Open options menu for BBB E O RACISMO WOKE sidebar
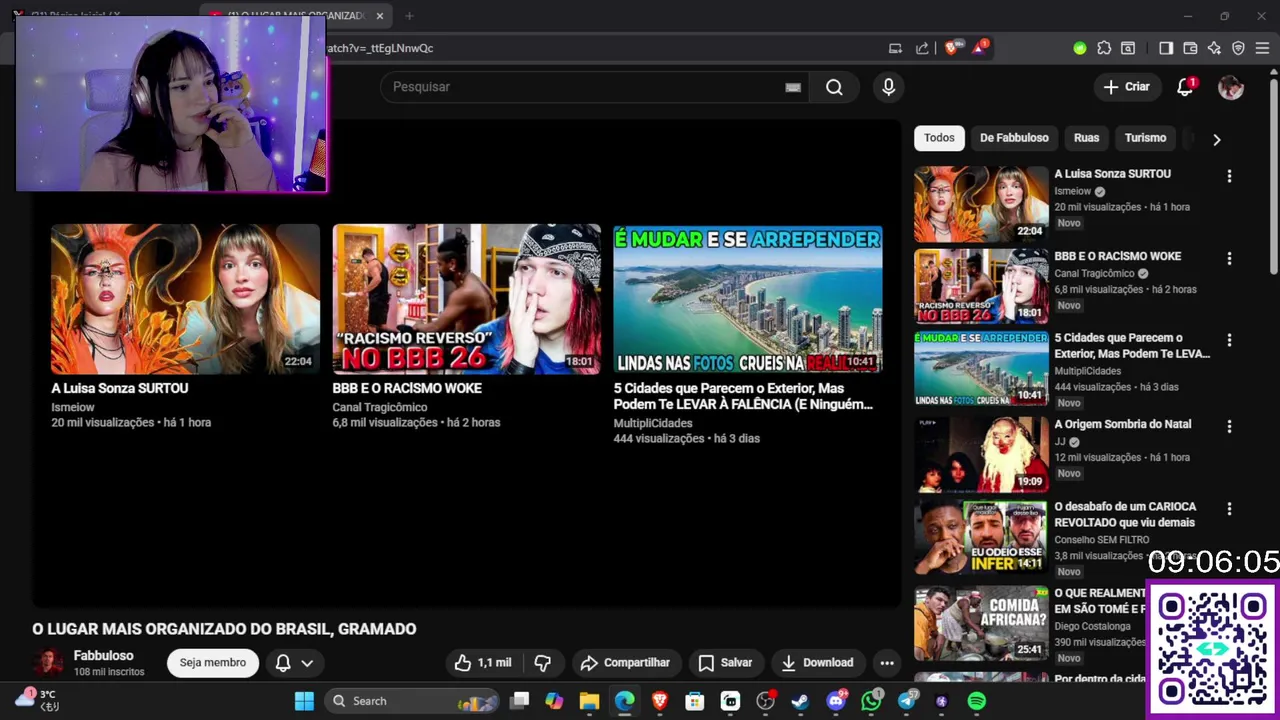1280x720 pixels. 1229,258
